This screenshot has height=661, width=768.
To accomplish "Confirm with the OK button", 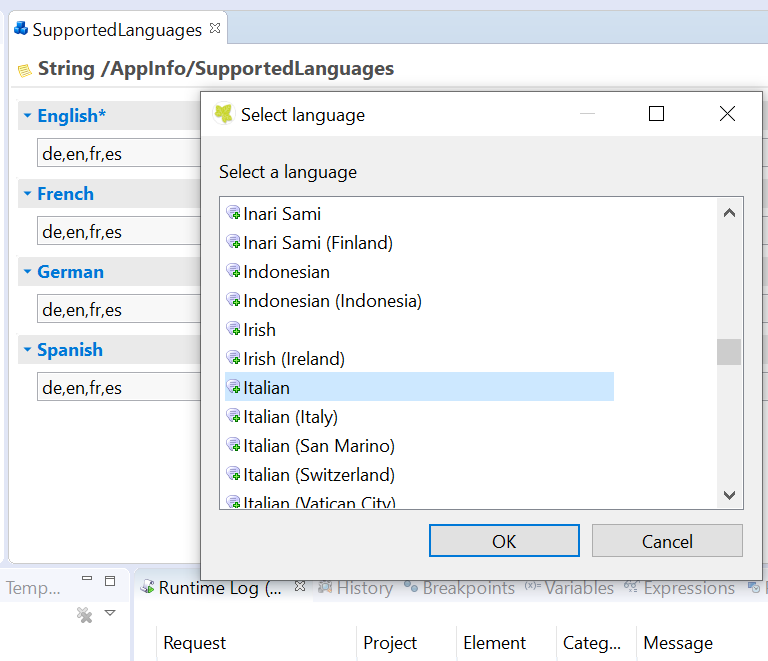I will point(504,541).
